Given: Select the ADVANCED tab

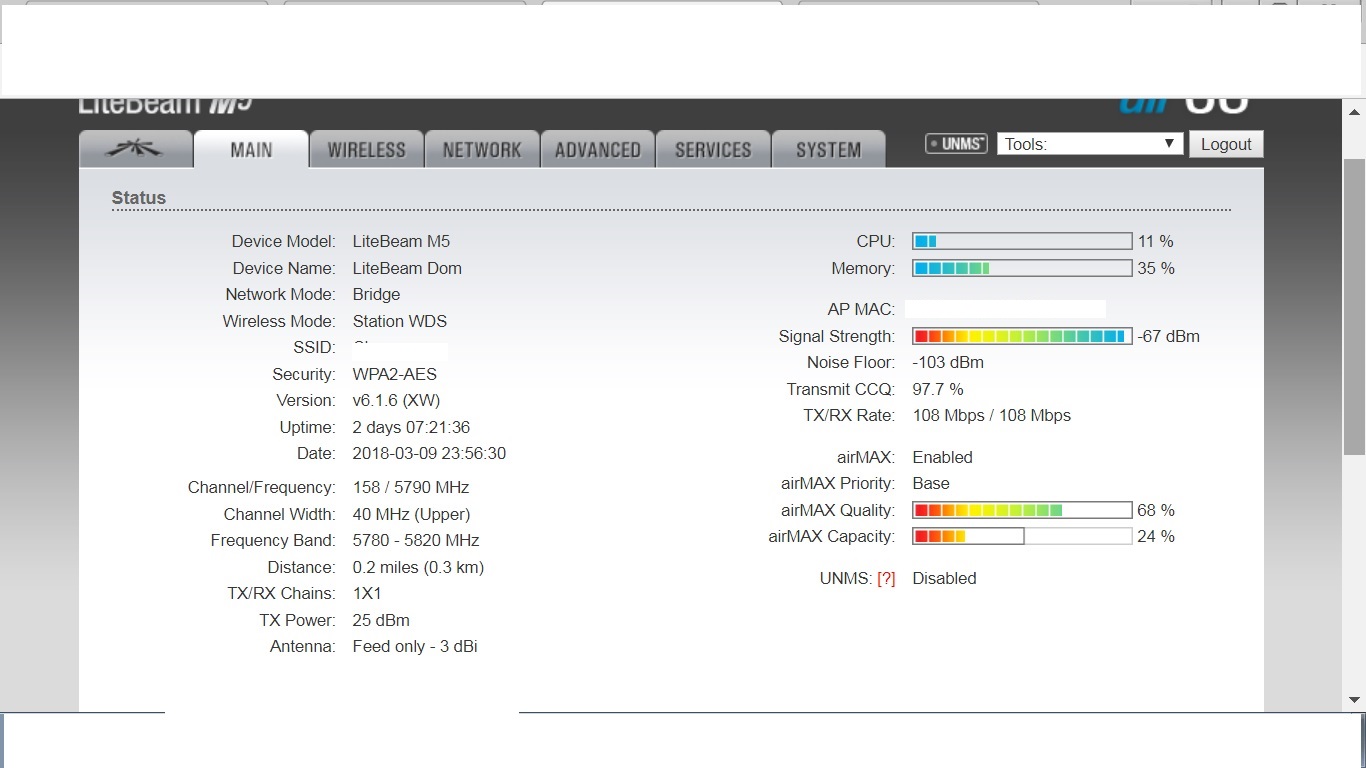Looking at the screenshot, I should [598, 149].
